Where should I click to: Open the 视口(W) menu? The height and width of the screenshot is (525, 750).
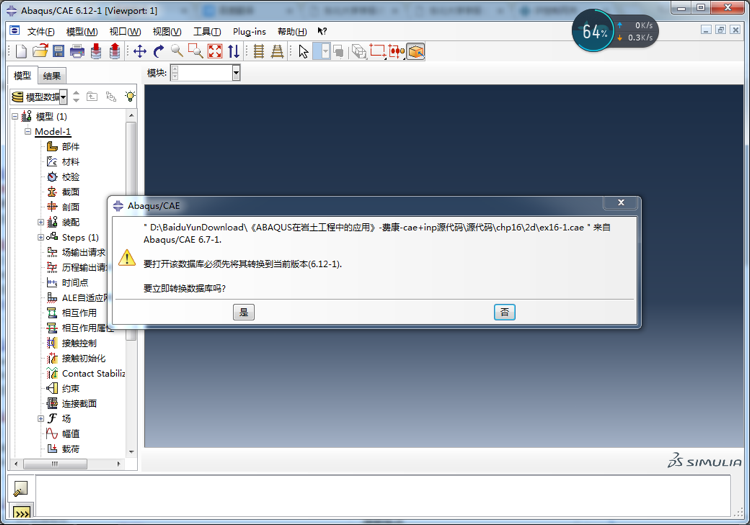tap(125, 32)
